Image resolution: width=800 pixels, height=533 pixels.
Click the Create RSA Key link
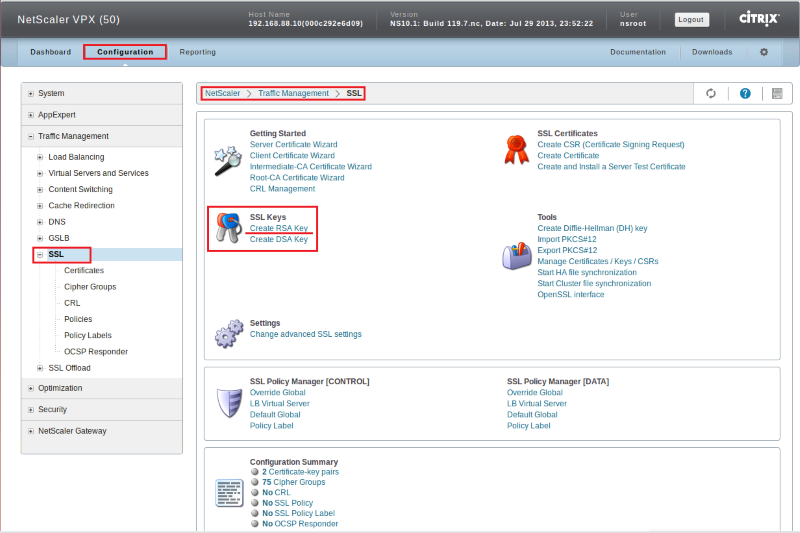279,228
